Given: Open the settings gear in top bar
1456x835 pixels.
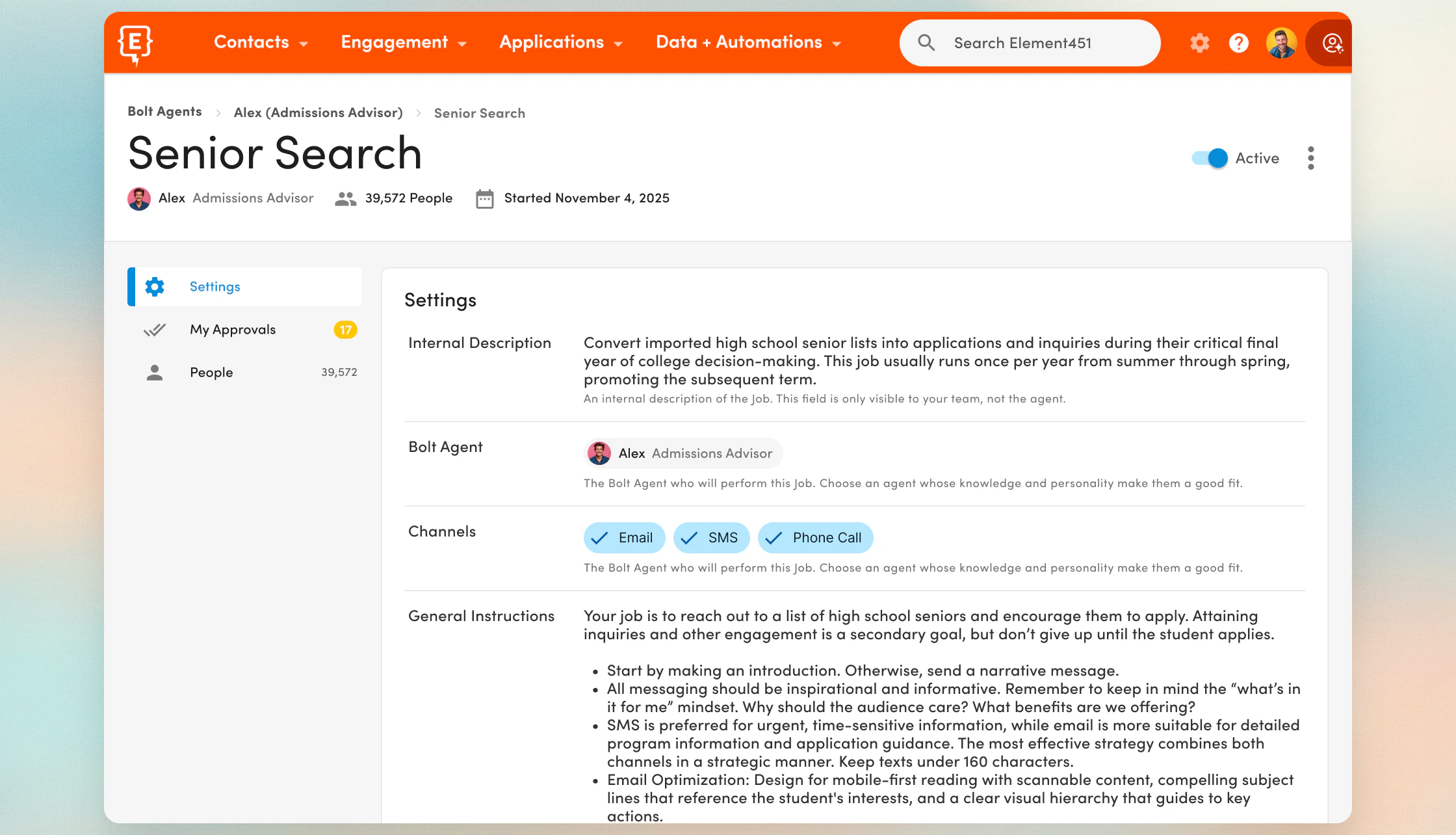Looking at the screenshot, I should tap(1199, 43).
